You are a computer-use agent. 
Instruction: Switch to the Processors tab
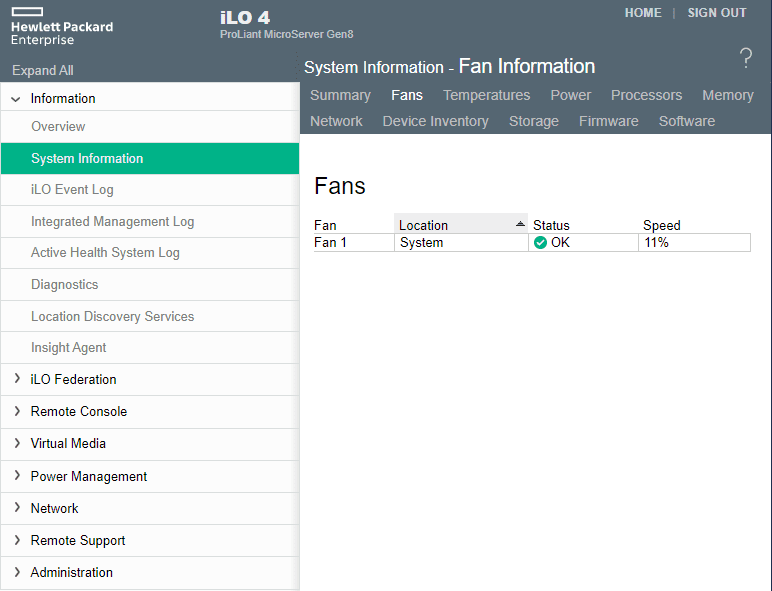pyautogui.click(x=646, y=95)
